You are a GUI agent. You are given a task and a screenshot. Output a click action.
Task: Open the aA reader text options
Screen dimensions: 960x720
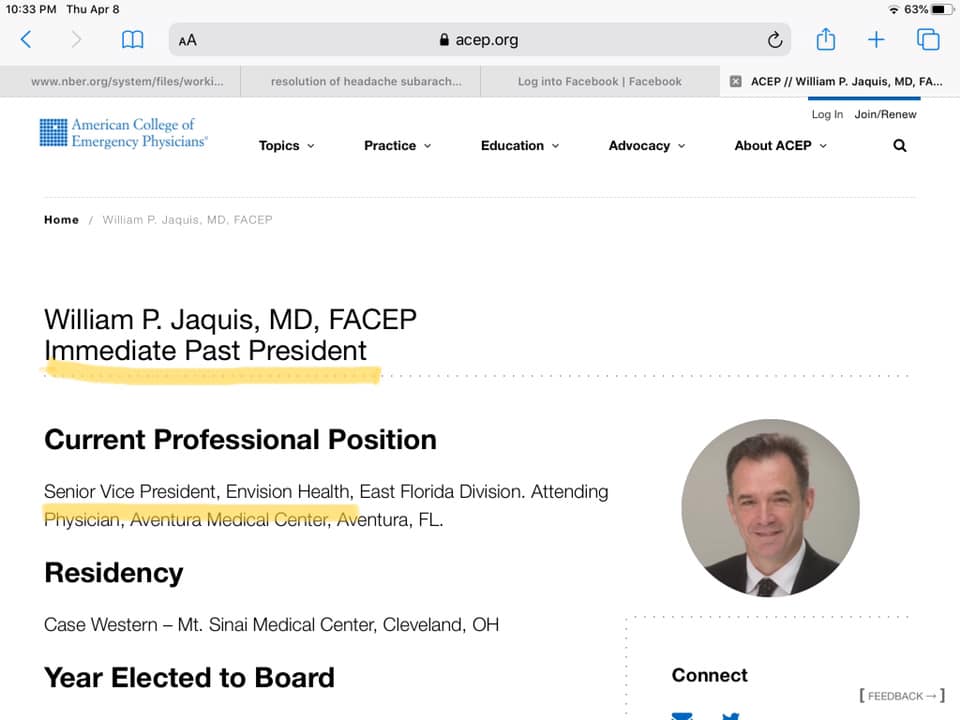point(188,41)
